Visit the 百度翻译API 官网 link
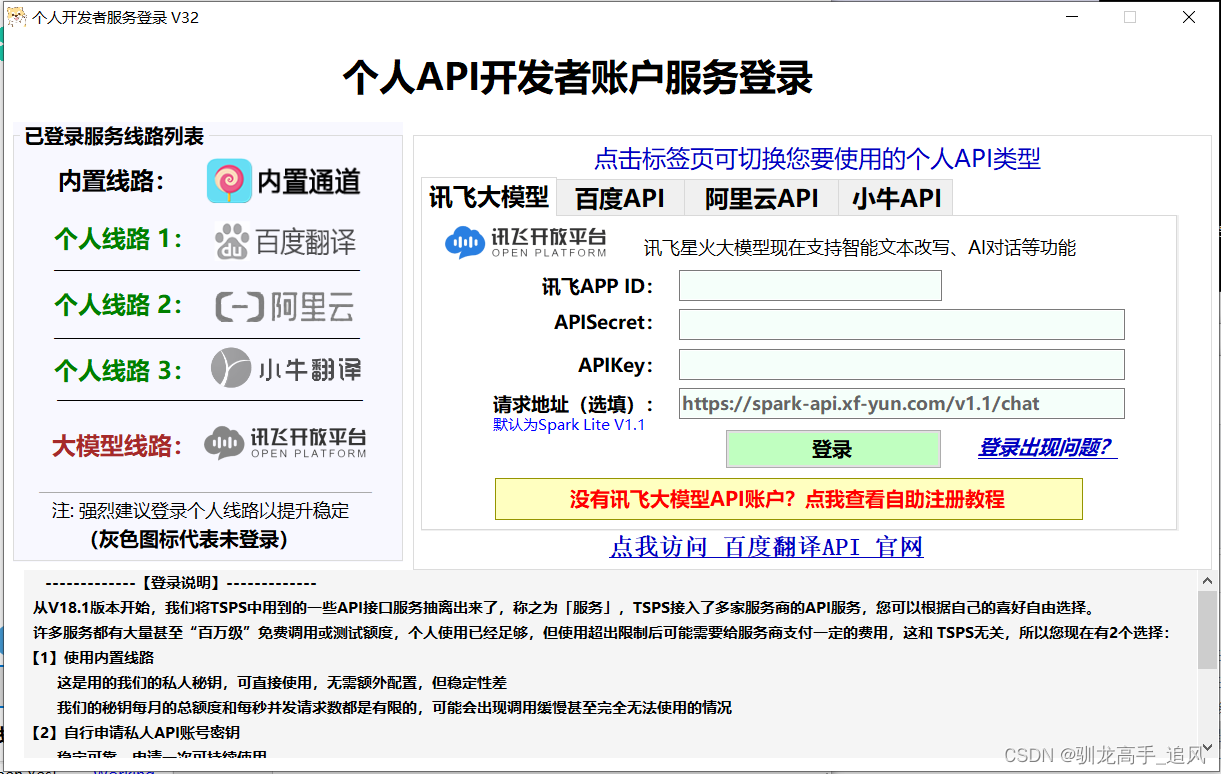 [x=767, y=547]
